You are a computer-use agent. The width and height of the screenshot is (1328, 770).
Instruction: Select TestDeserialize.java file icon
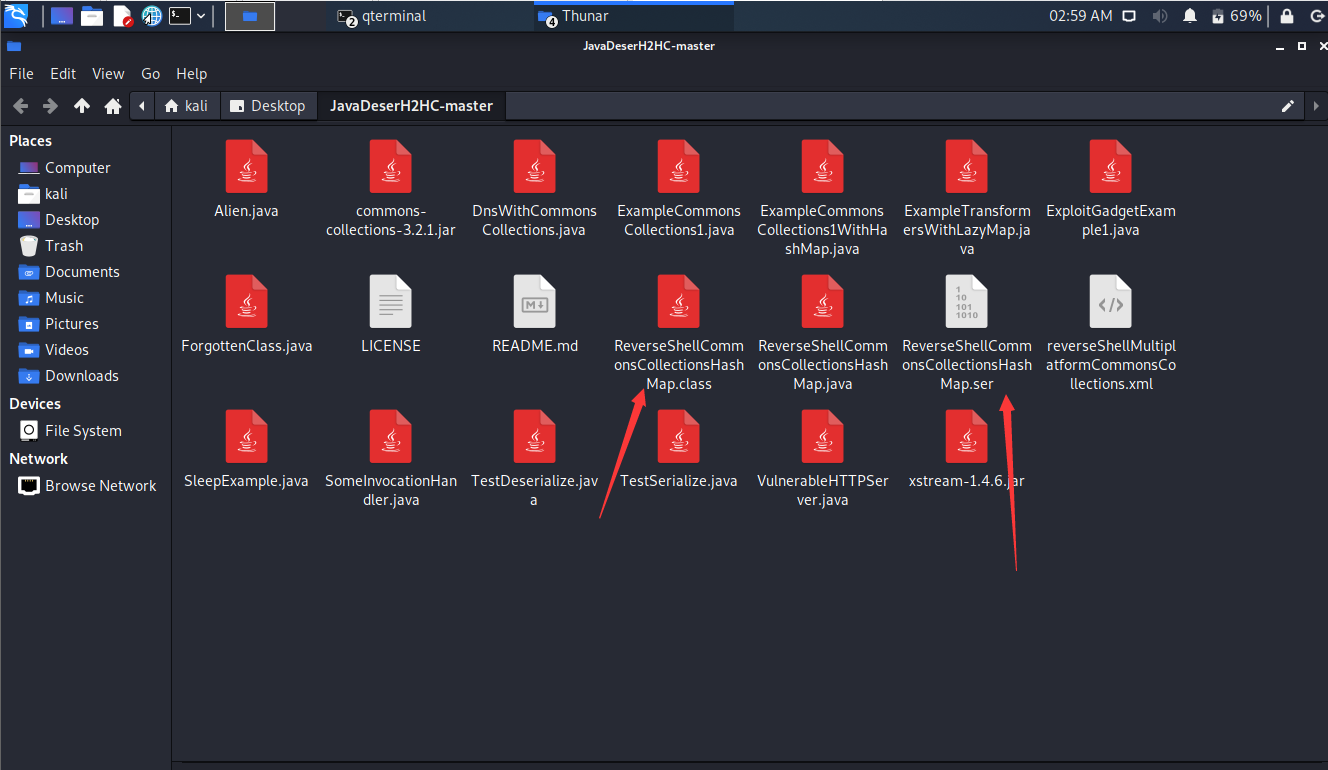[x=534, y=436]
